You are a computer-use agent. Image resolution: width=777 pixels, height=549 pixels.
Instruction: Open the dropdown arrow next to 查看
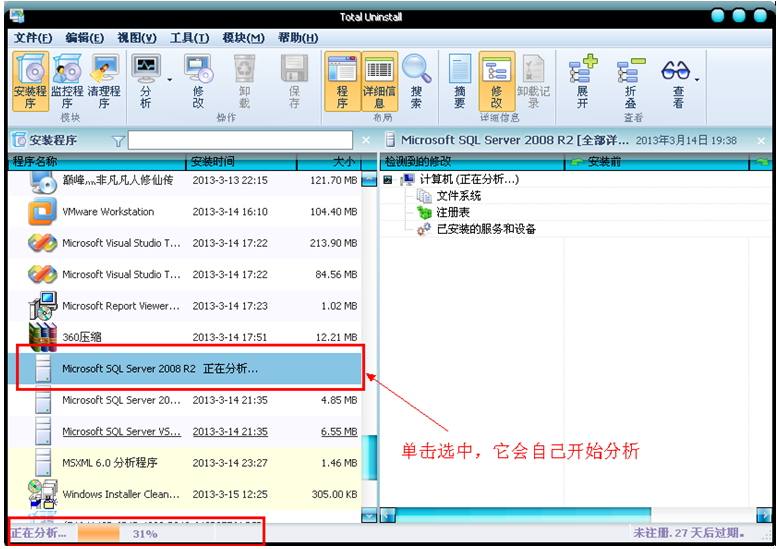[697, 80]
